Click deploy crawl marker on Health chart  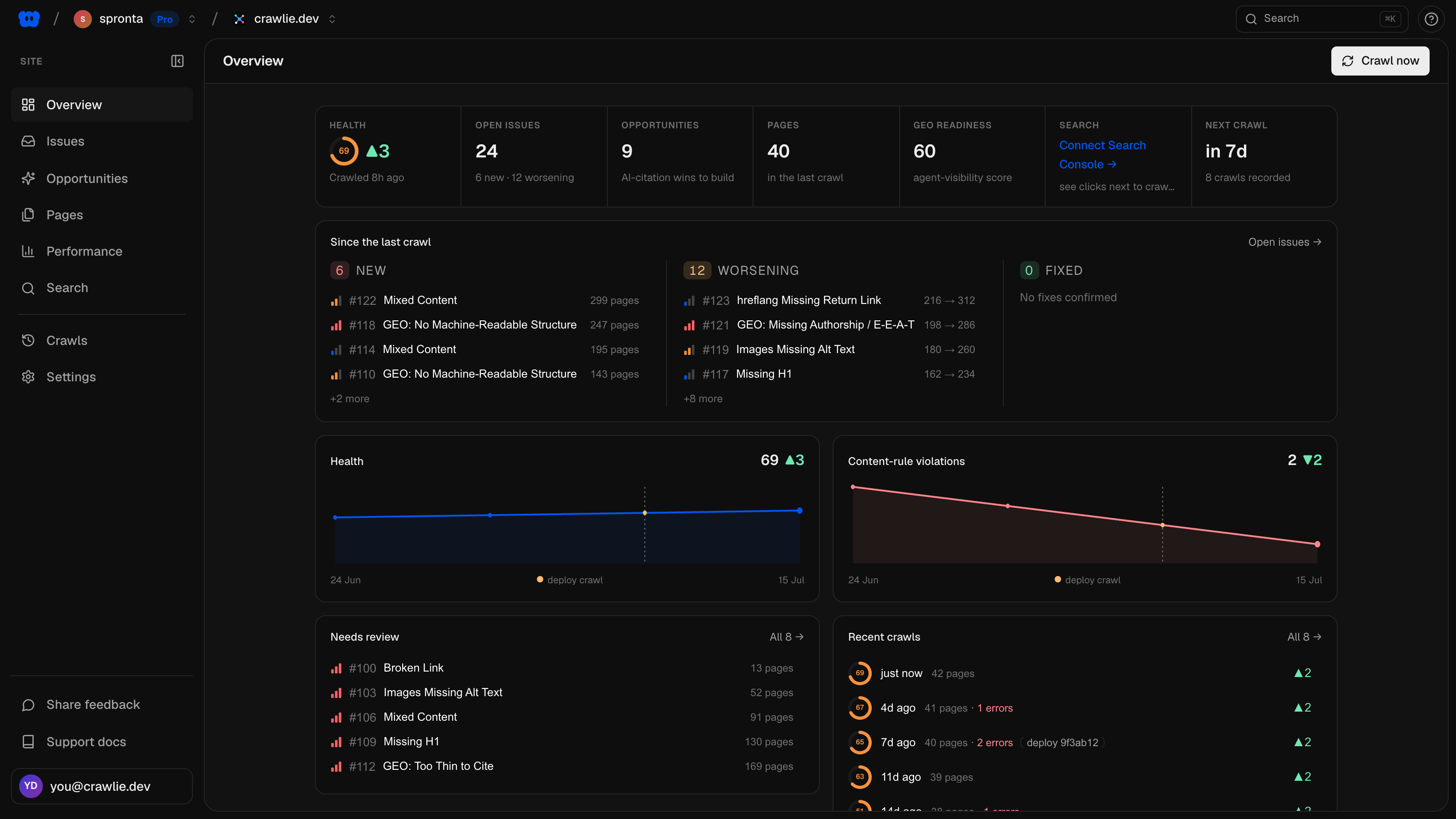pos(644,513)
